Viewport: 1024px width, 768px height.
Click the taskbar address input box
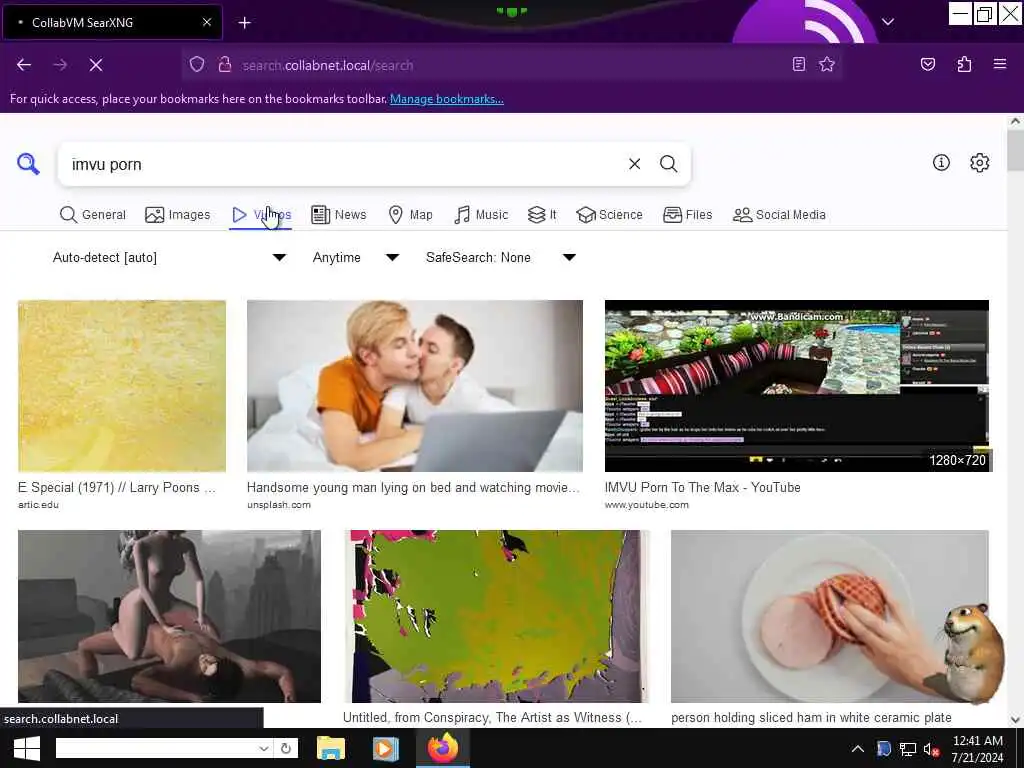click(157, 748)
